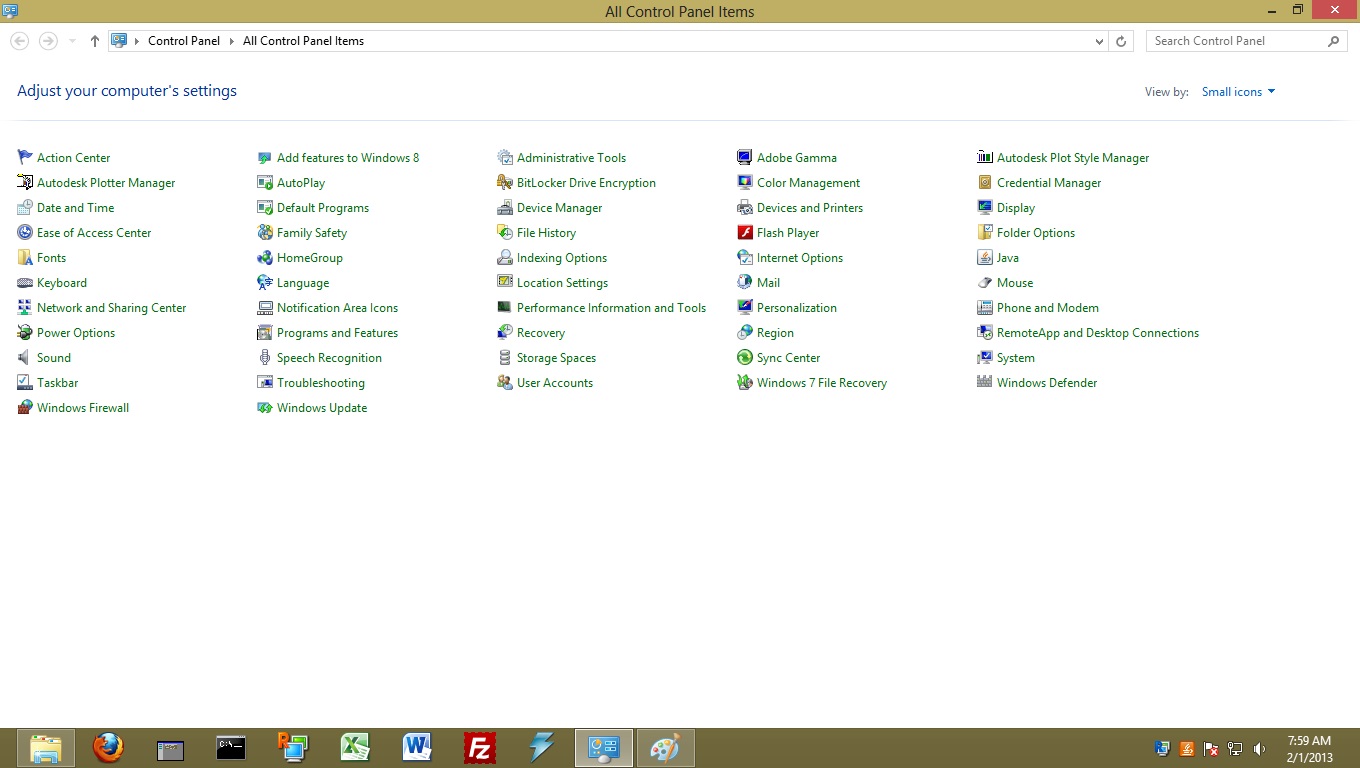Click the Java coffee cup icon
This screenshot has height=768, width=1360.
[985, 258]
